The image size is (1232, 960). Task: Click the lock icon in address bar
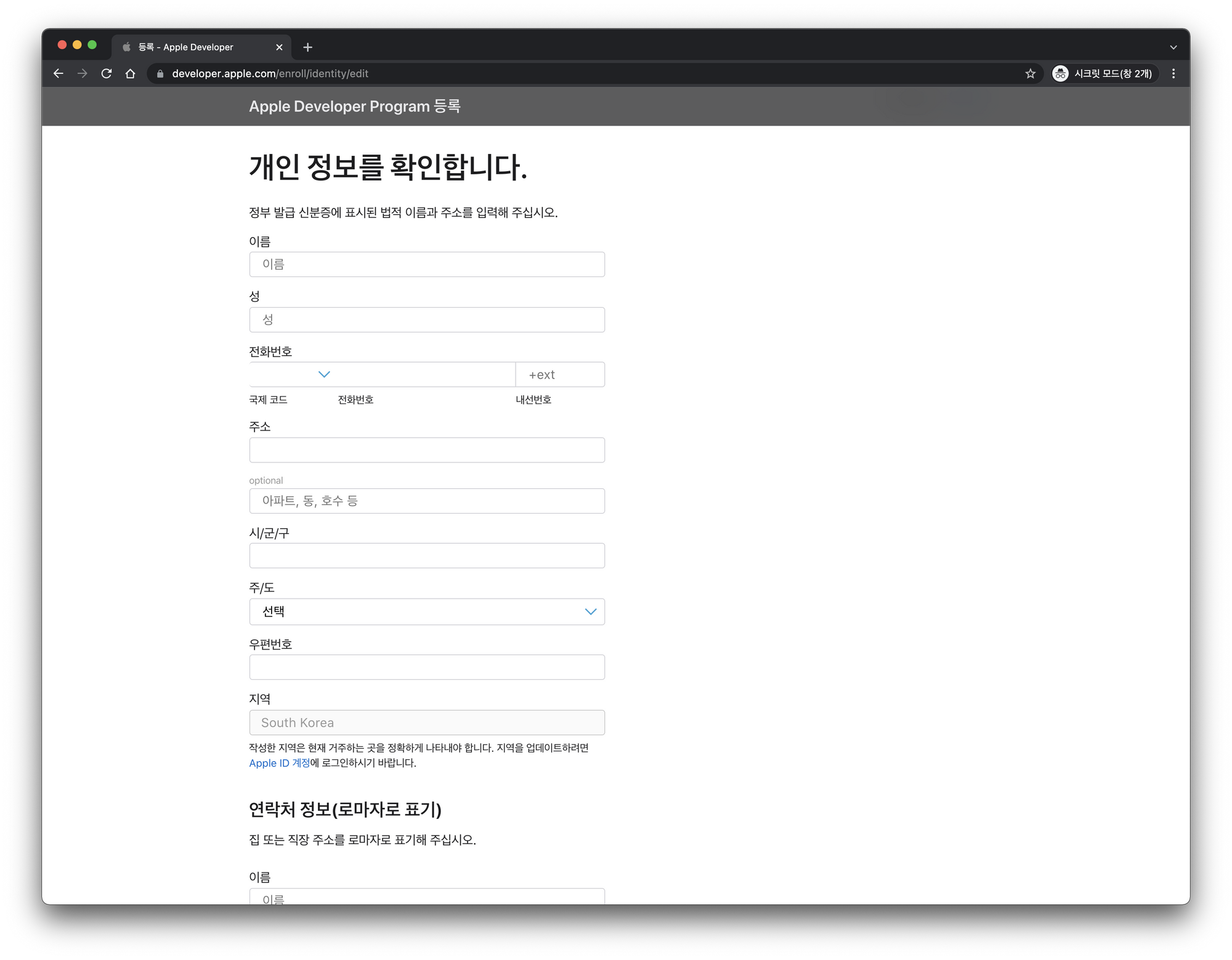tap(160, 73)
